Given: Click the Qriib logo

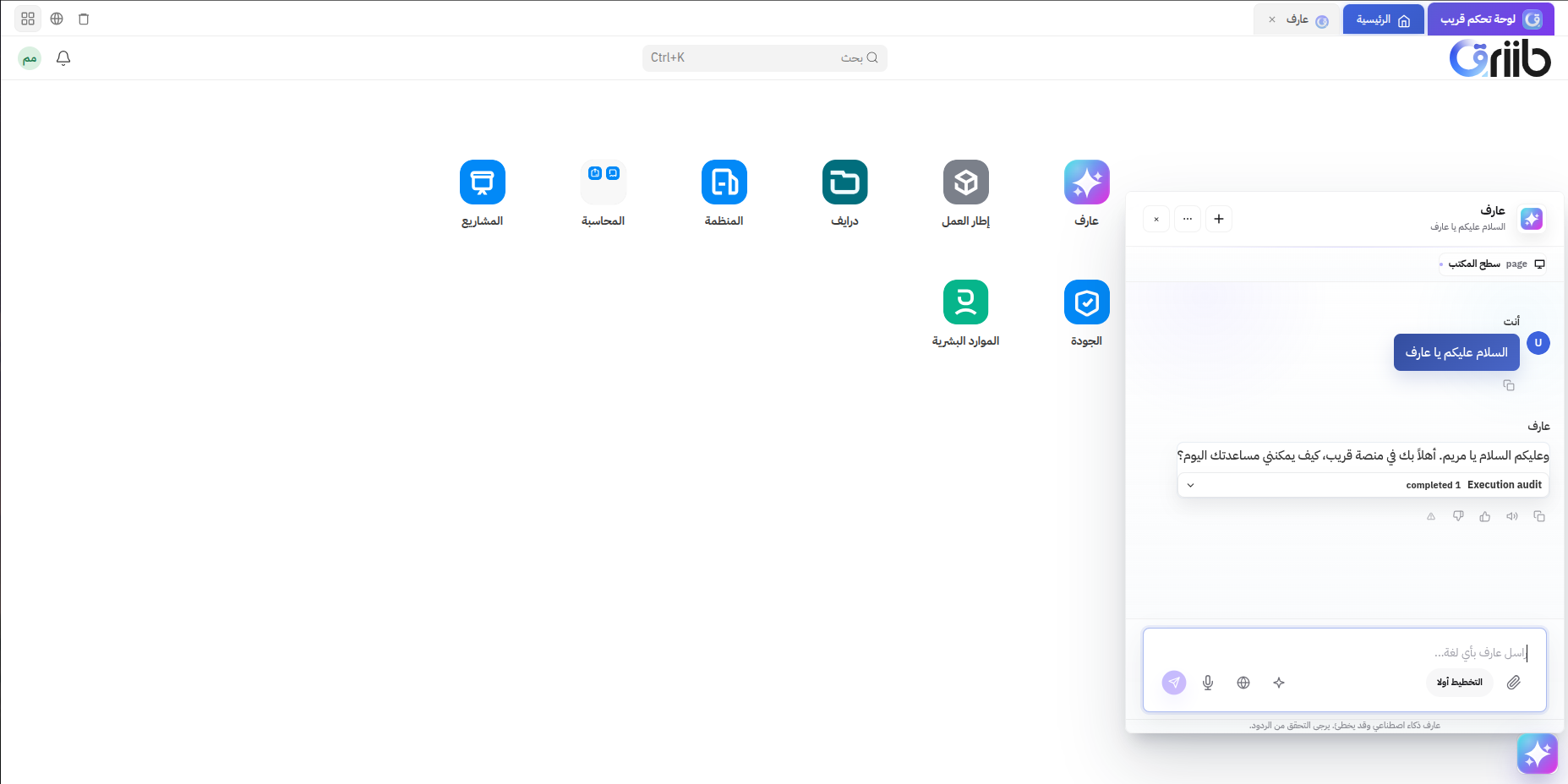Looking at the screenshot, I should click(1500, 57).
